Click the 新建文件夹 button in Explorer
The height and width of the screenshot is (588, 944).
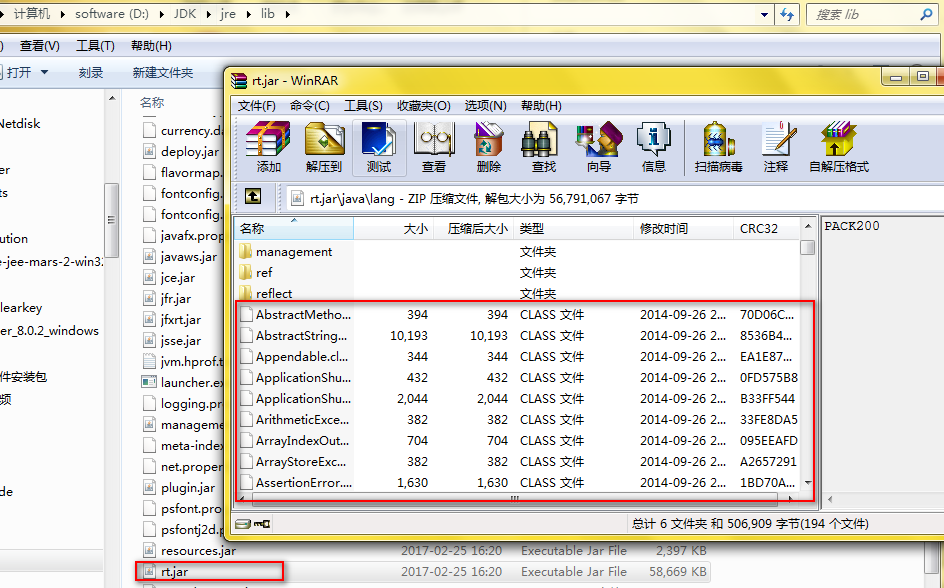click(163, 73)
